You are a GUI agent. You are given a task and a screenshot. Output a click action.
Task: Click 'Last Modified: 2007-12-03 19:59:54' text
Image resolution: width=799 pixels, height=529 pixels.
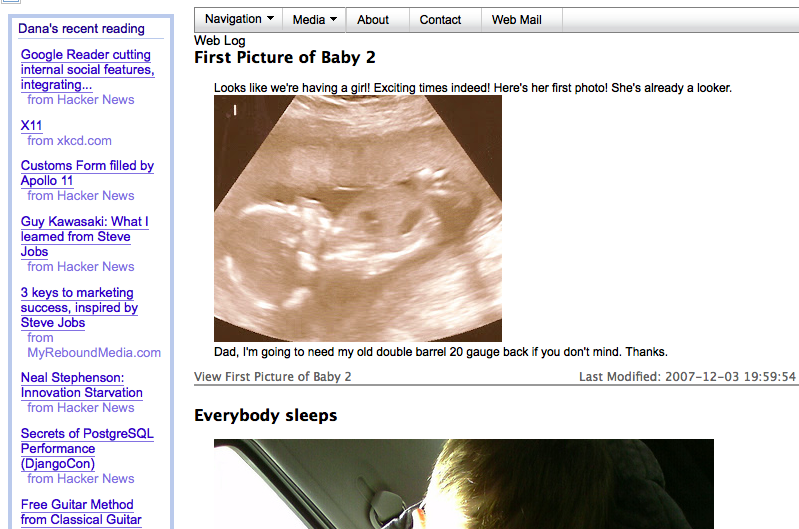[687, 377]
